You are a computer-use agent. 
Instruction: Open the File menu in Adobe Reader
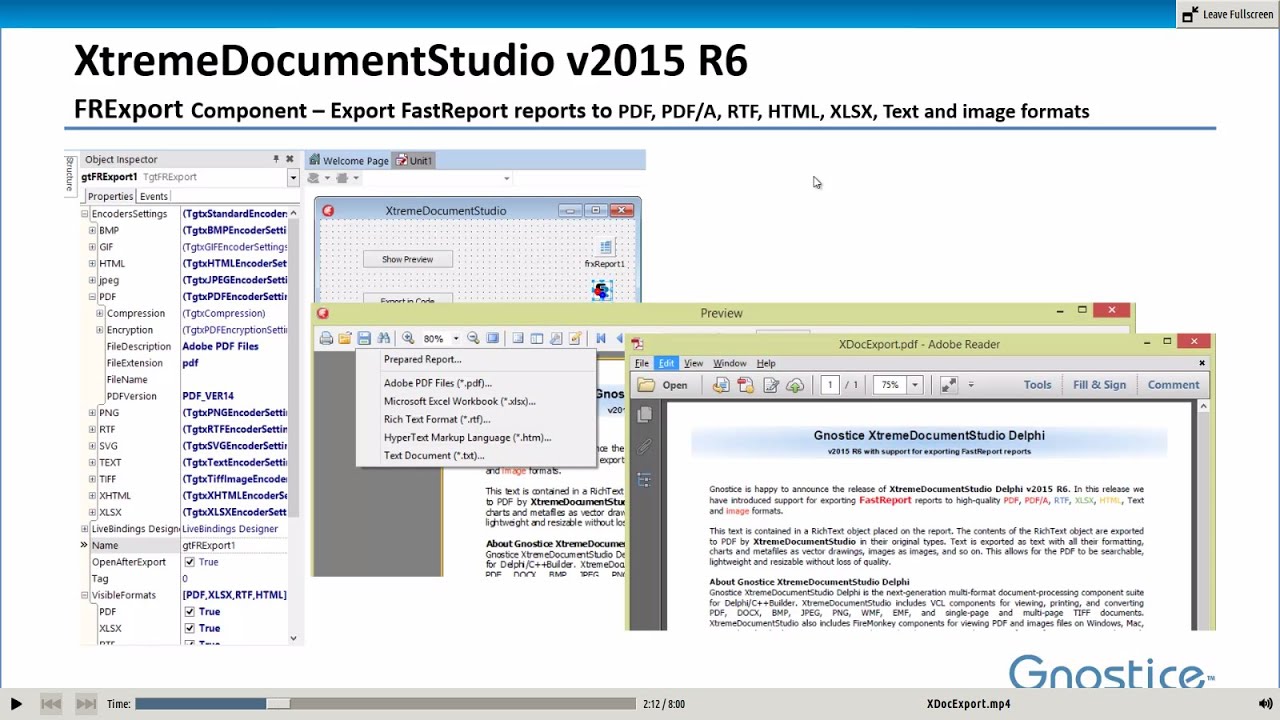(642, 363)
